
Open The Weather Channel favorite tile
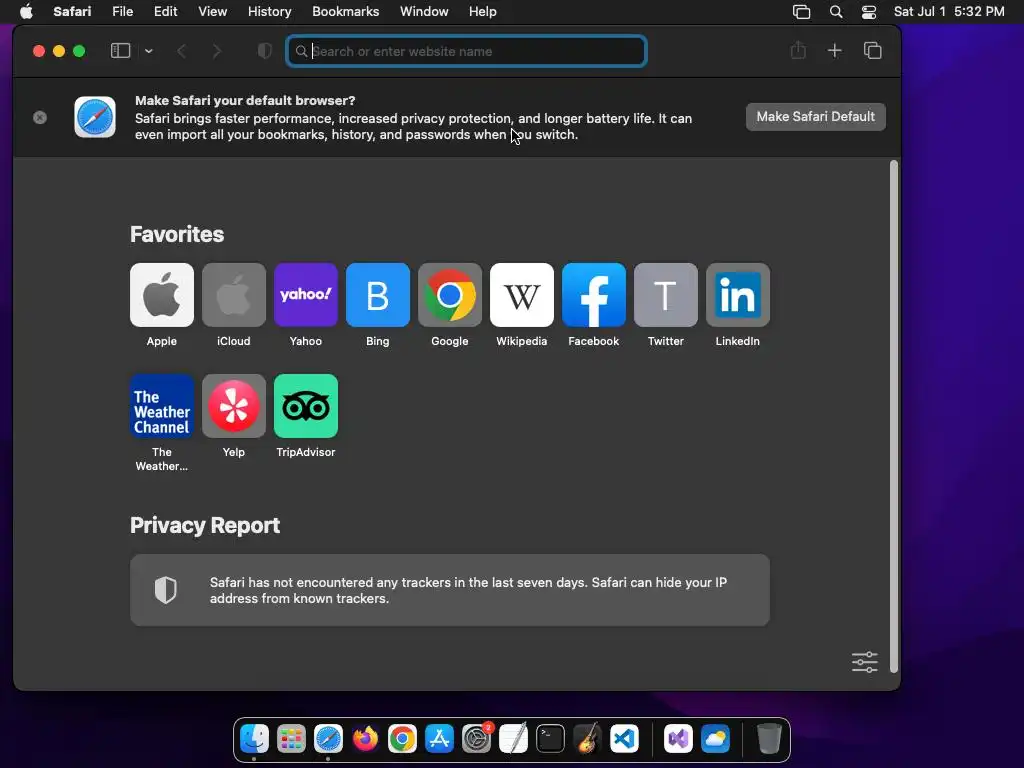162,406
